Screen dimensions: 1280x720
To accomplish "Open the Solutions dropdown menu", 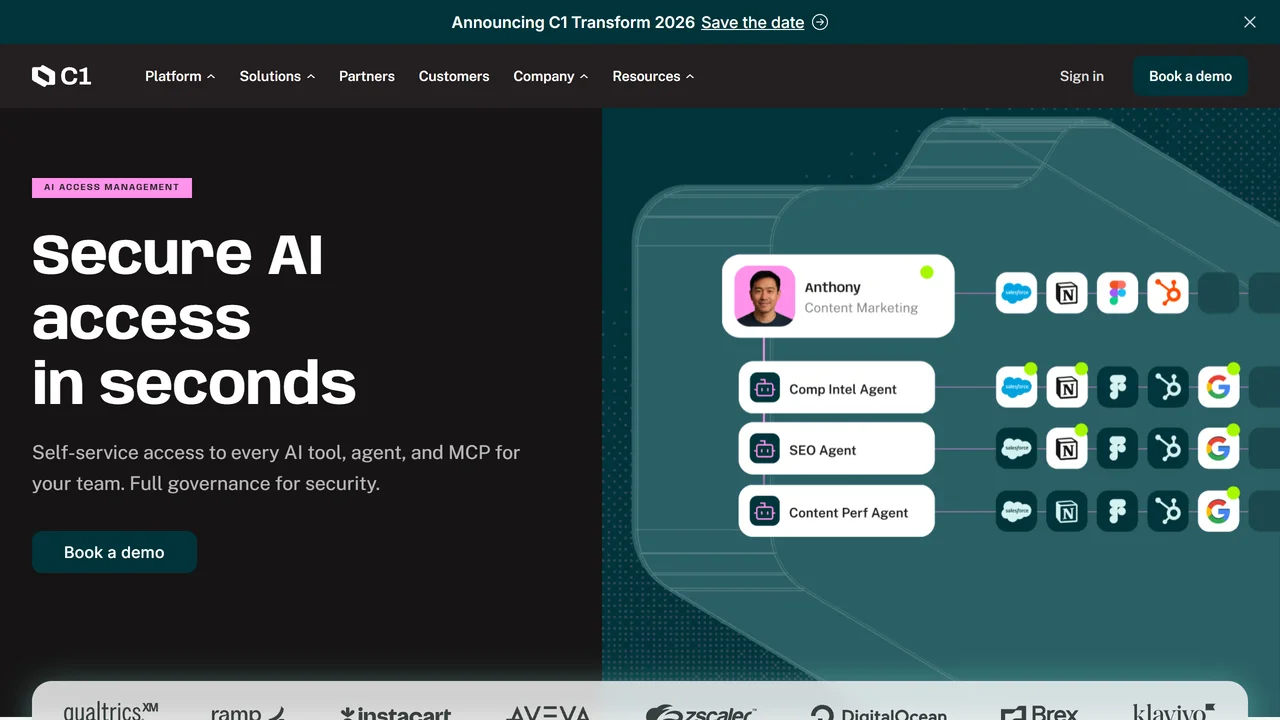I will tap(277, 76).
